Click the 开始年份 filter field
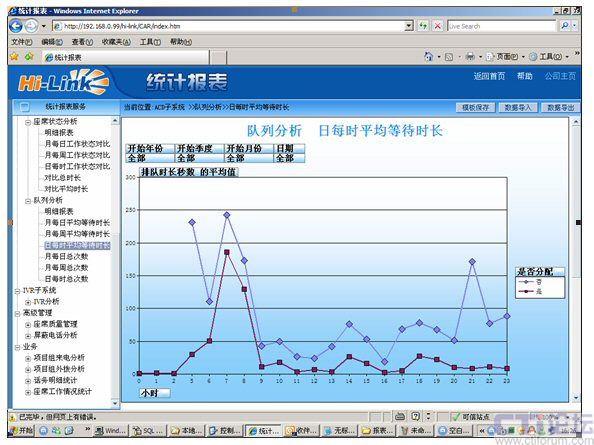Screen dimensions: 594x445 coord(150,148)
